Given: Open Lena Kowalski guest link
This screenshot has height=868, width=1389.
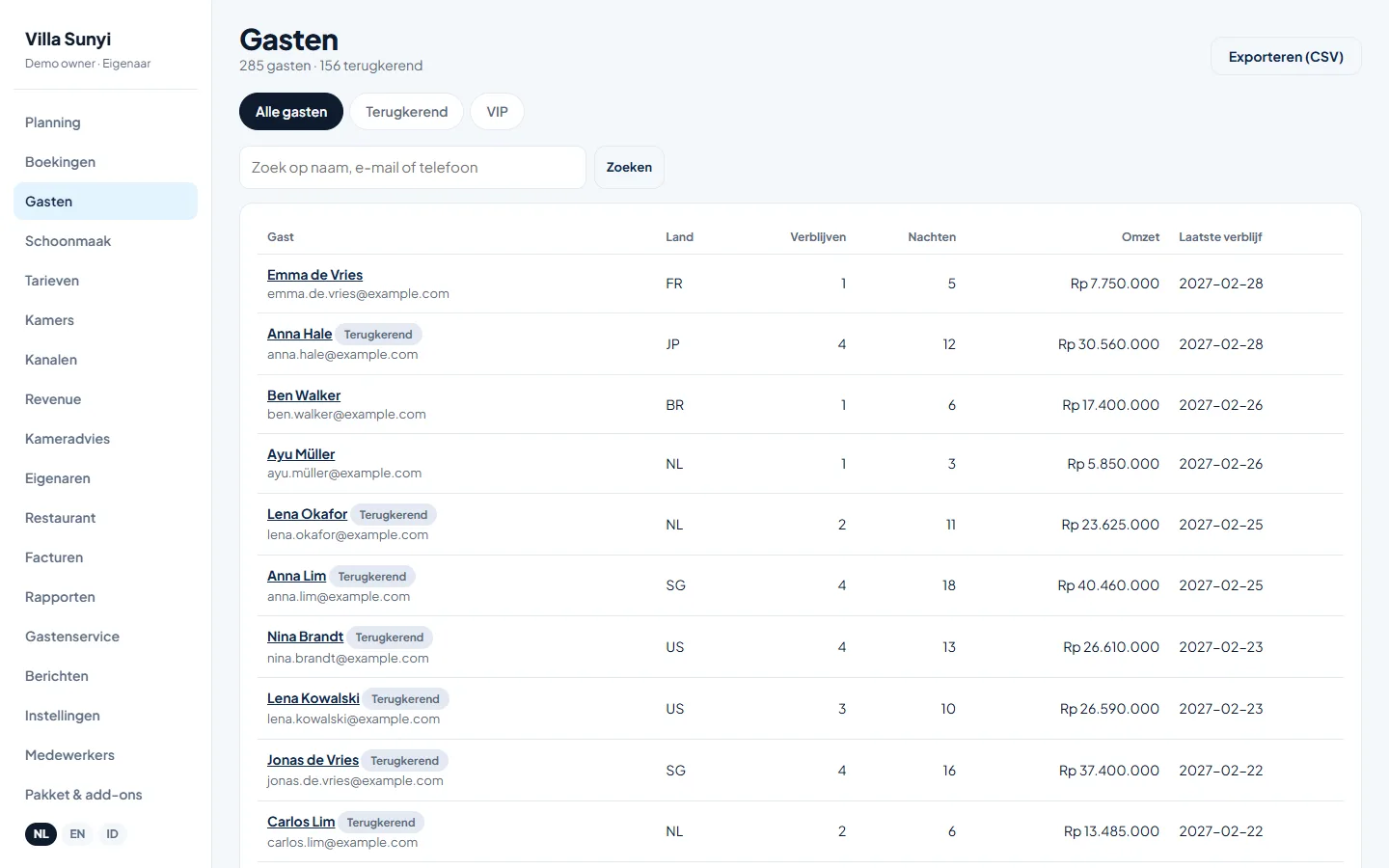Looking at the screenshot, I should 313,698.
